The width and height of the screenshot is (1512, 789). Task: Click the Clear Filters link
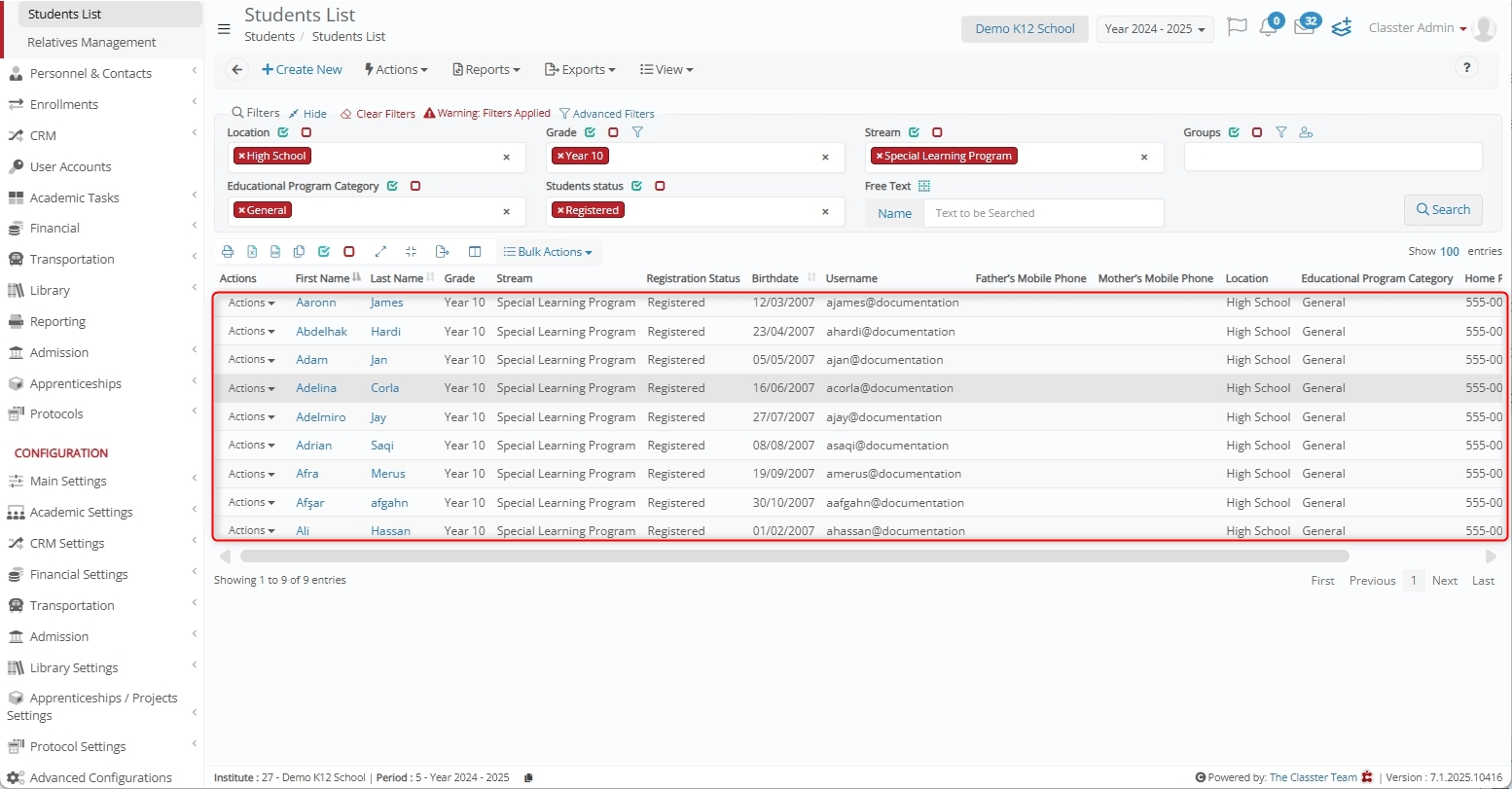378,114
